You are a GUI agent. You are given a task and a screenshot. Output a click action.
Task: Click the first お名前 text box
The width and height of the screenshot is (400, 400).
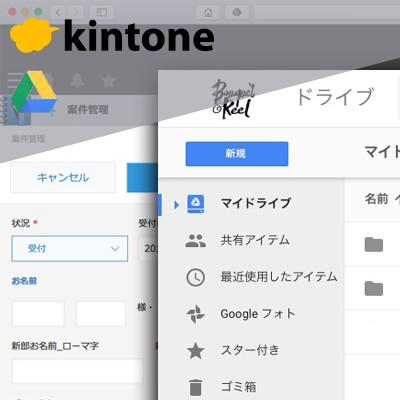coord(38,314)
